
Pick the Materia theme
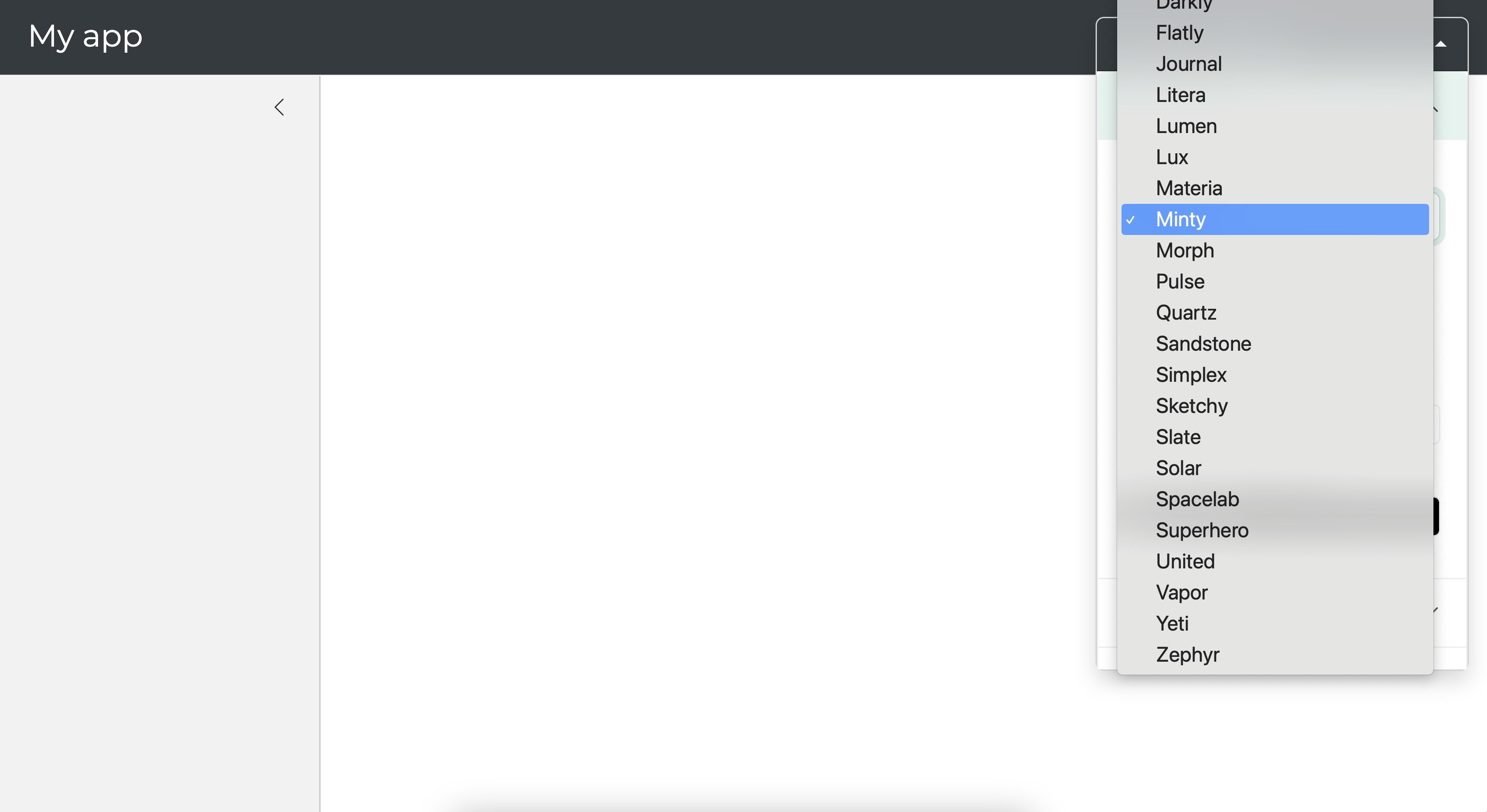click(x=1274, y=189)
